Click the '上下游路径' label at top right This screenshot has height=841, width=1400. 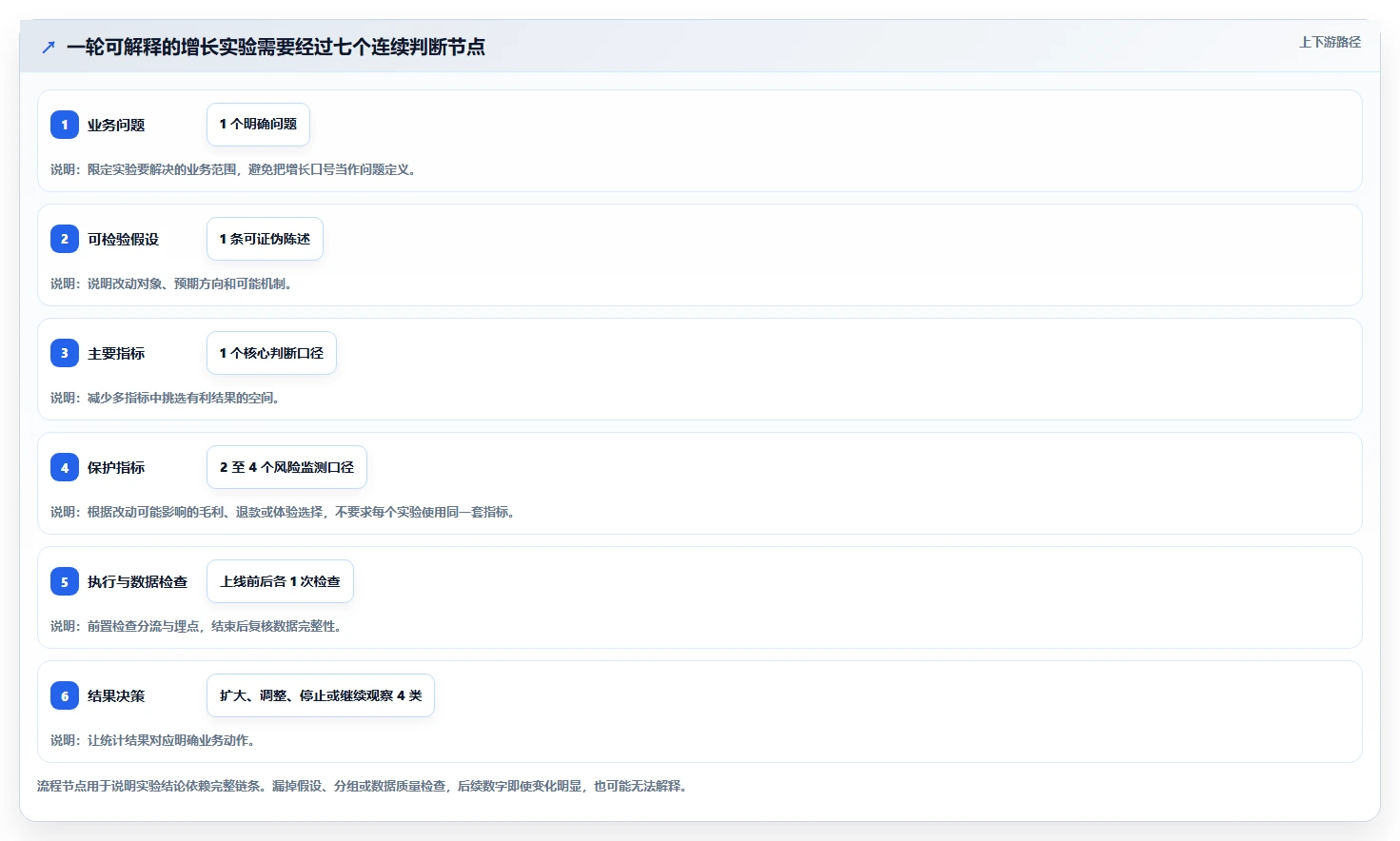click(1330, 42)
